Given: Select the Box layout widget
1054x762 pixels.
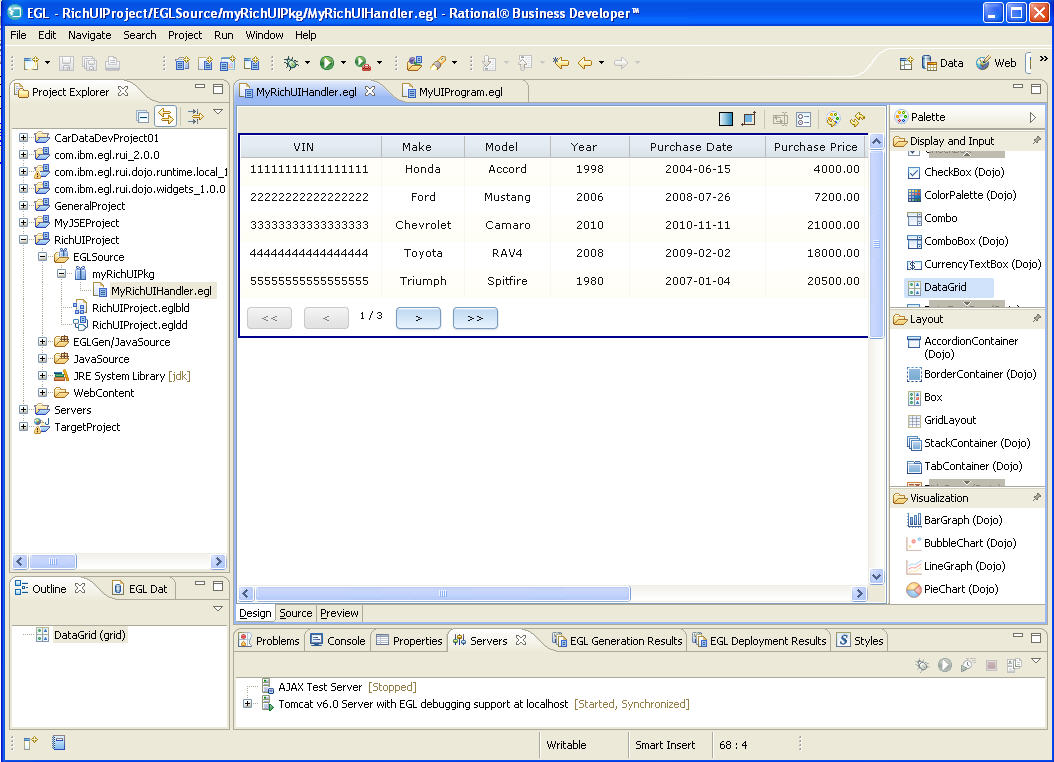Looking at the screenshot, I should (925, 397).
